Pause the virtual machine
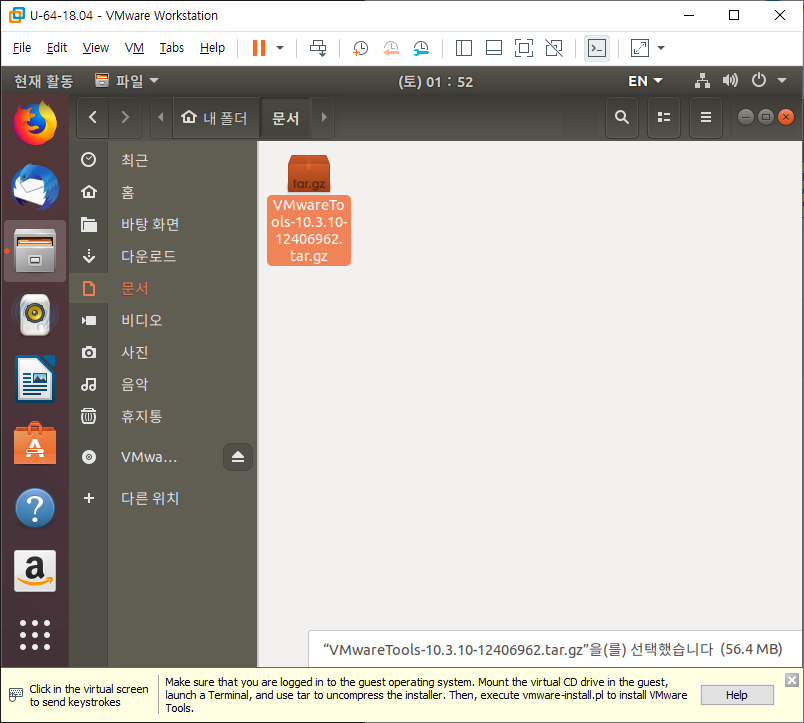The height and width of the screenshot is (723, 804). point(259,48)
